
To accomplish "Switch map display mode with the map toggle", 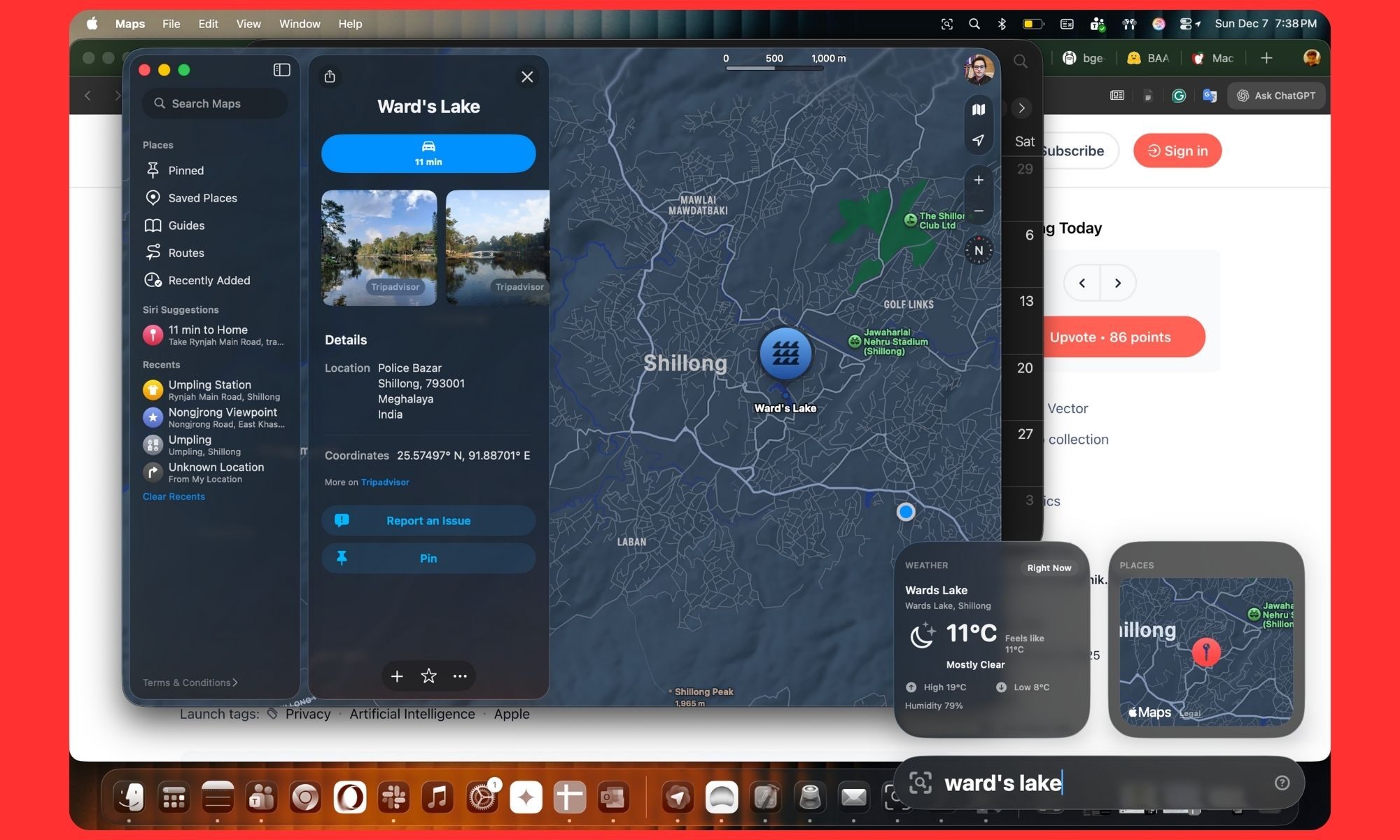I will coord(979,108).
